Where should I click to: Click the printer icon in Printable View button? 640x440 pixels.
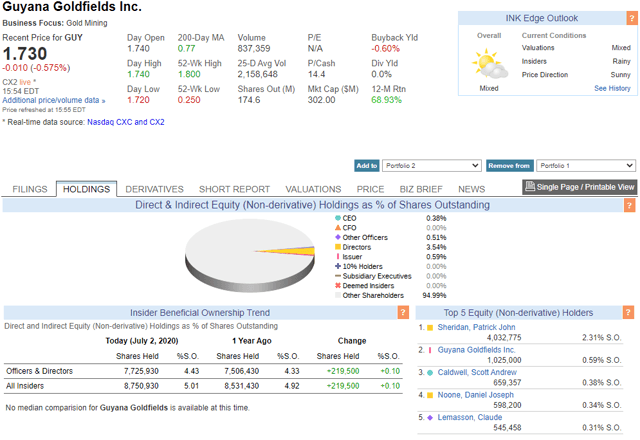tap(530, 187)
